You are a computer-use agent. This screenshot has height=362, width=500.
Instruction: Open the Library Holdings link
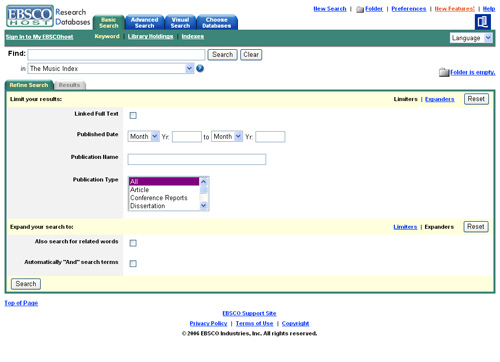click(x=150, y=36)
